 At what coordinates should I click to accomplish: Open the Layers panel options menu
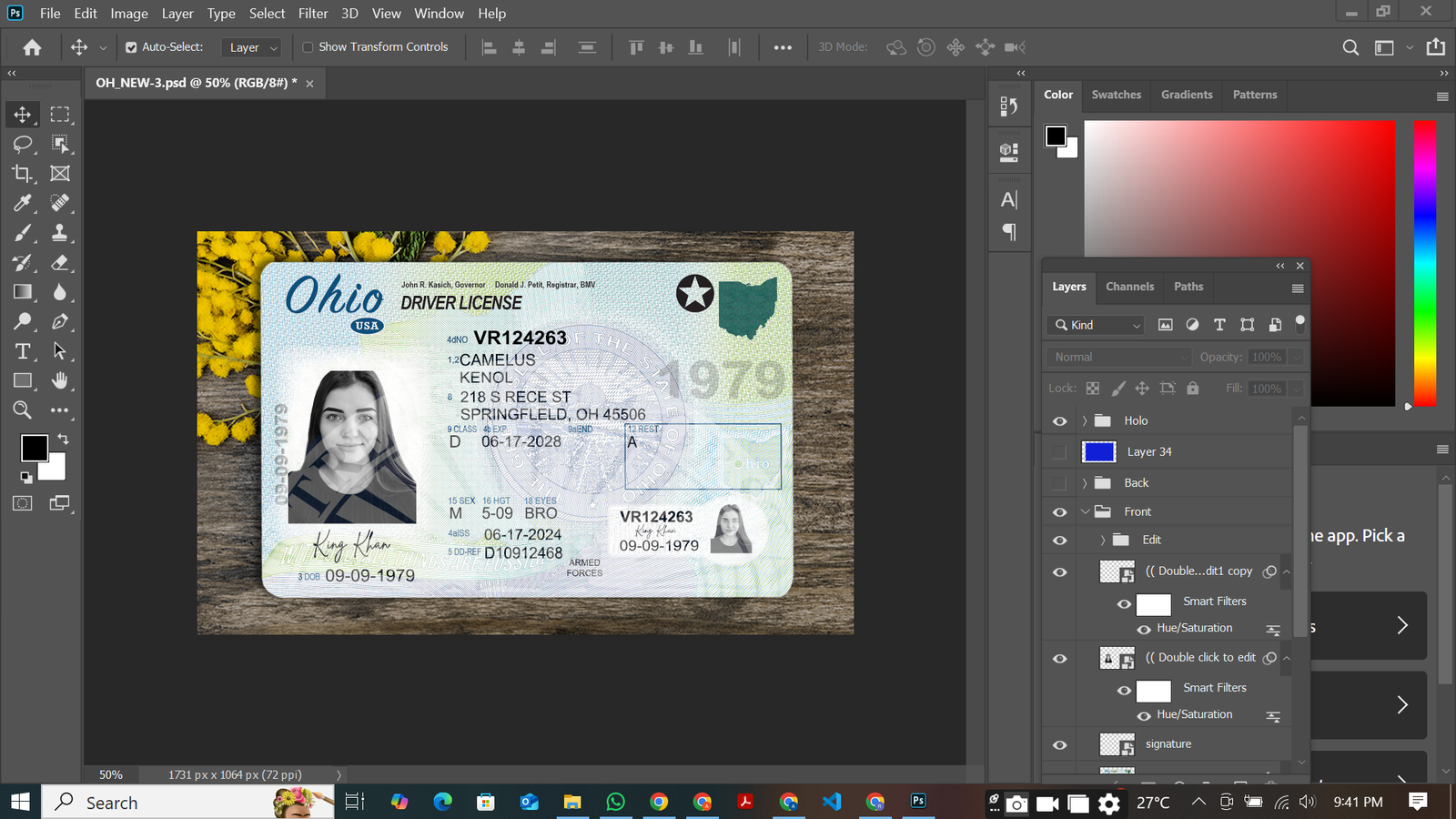tap(1298, 288)
